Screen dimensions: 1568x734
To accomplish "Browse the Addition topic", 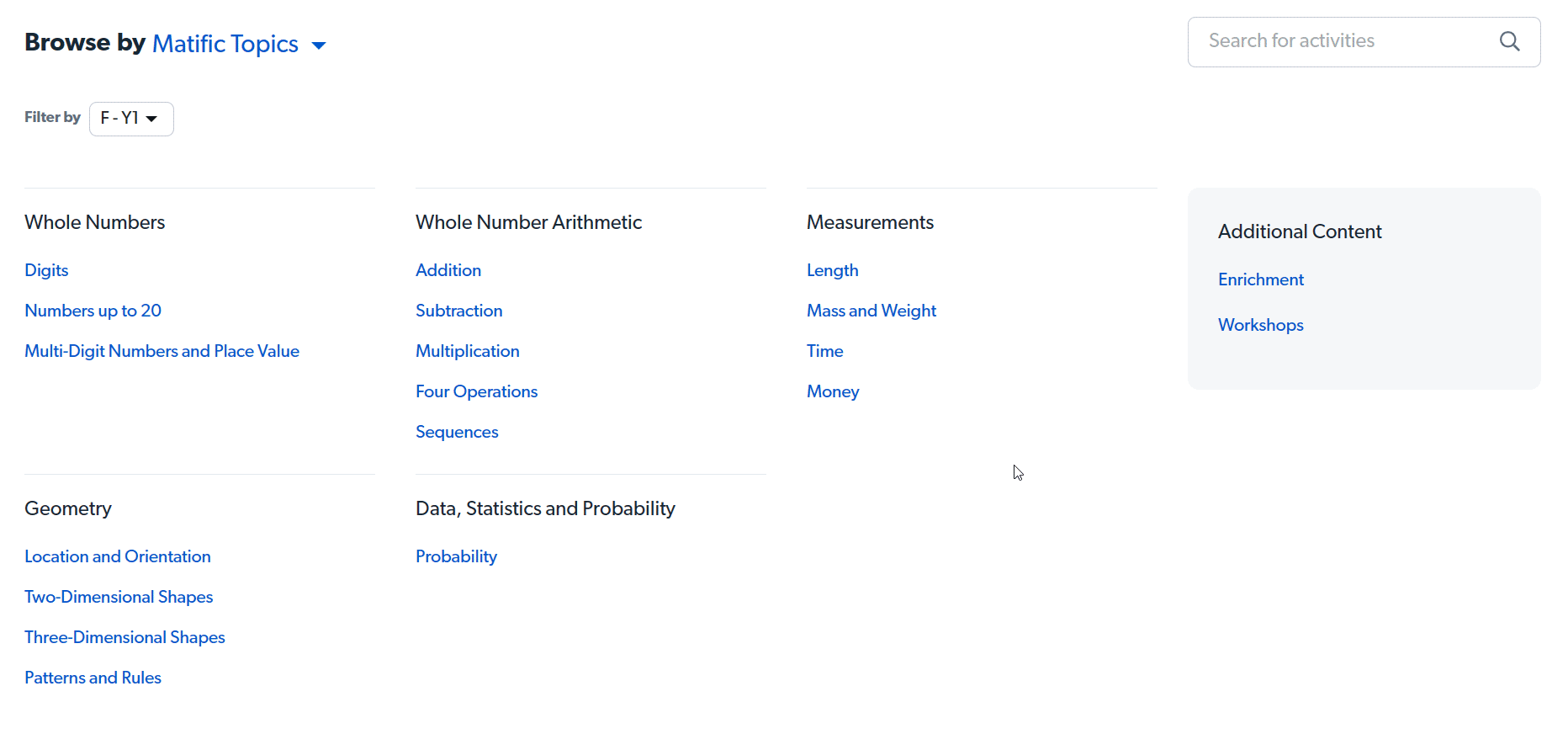I will tap(448, 269).
